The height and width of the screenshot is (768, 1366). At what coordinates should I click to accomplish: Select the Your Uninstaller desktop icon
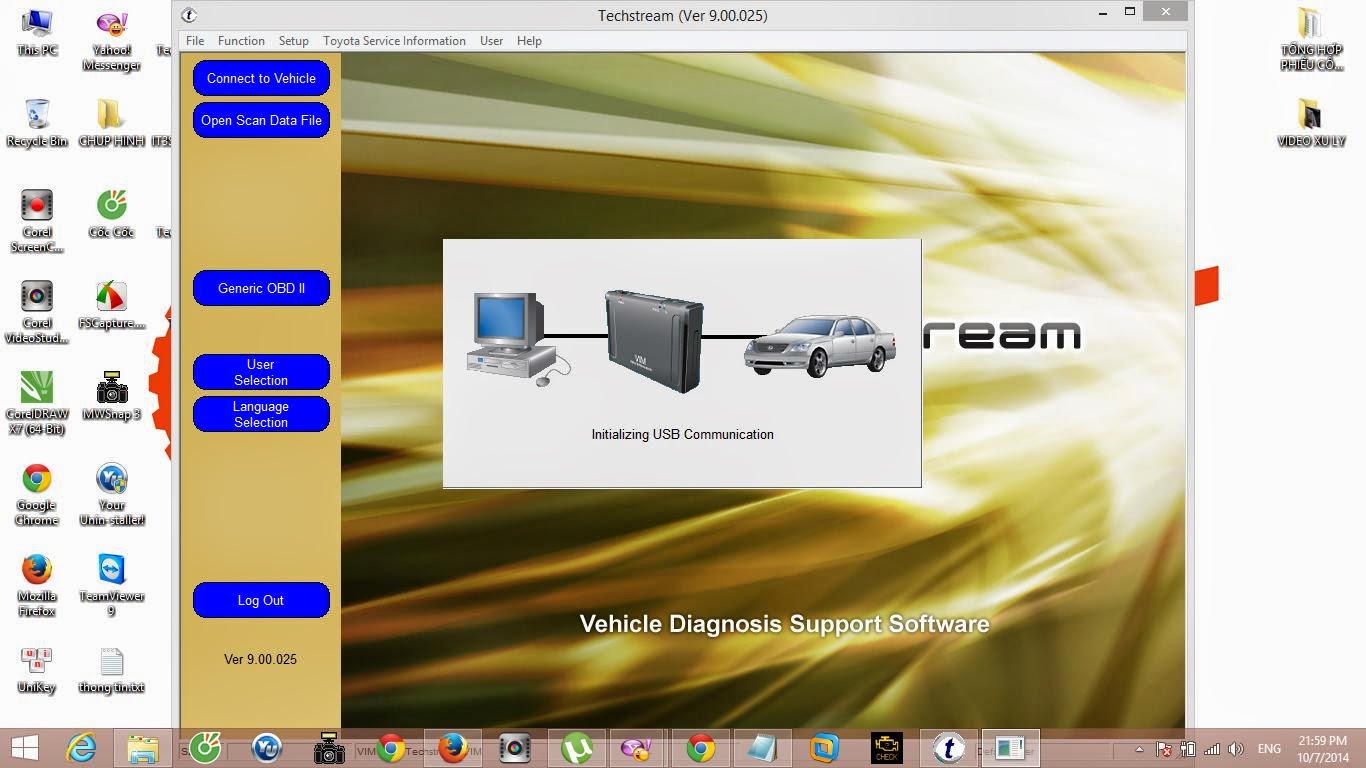pyautogui.click(x=111, y=494)
